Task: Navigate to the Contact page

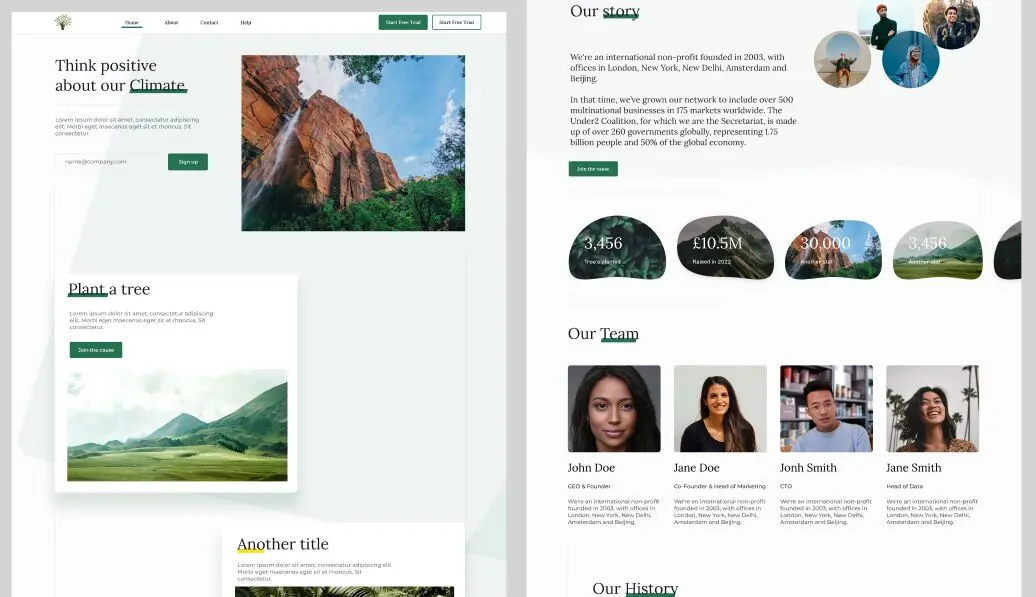Action: coord(209,21)
